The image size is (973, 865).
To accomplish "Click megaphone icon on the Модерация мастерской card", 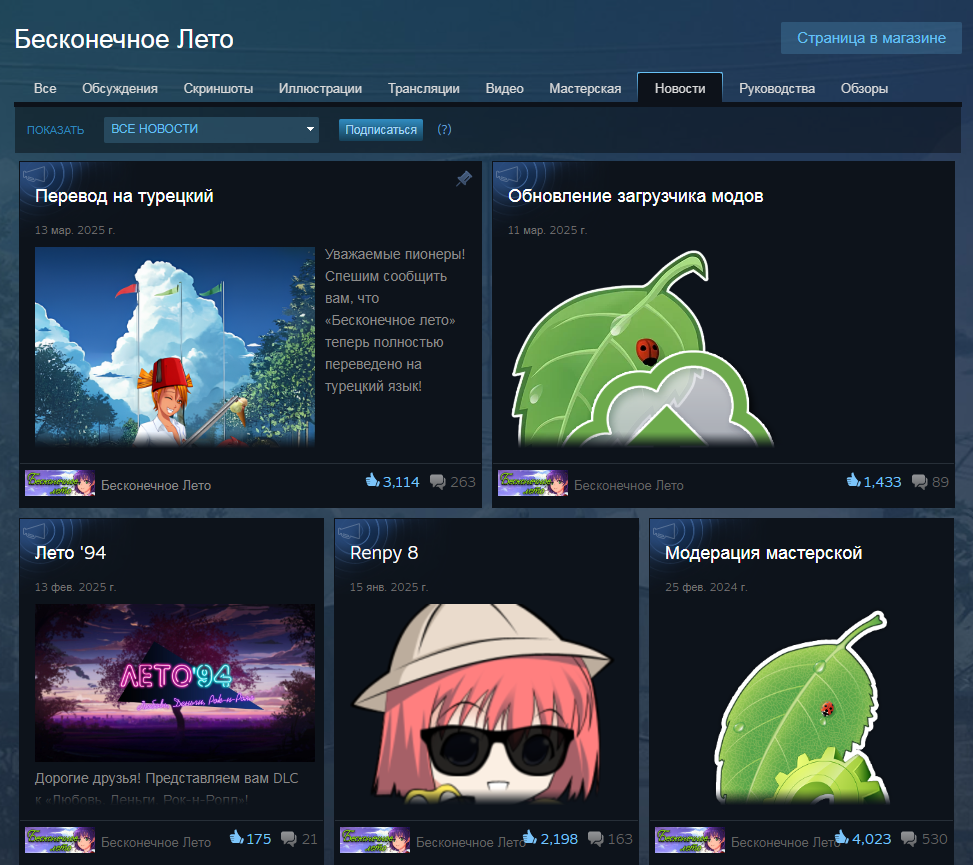I will click(x=665, y=532).
